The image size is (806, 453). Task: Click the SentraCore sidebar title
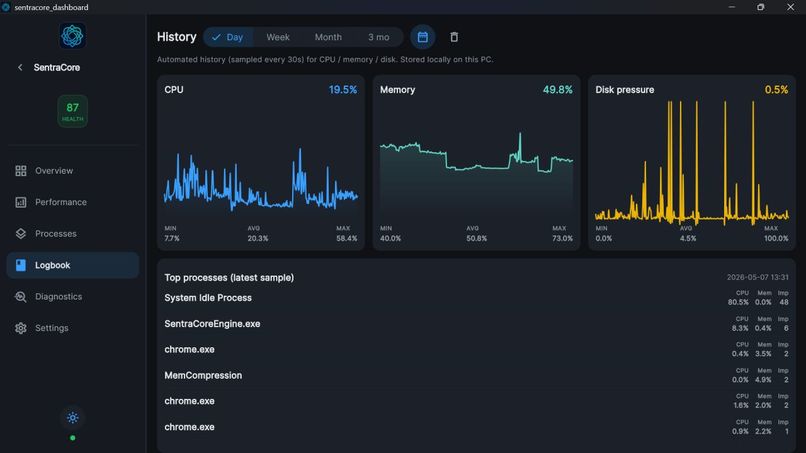[57, 67]
